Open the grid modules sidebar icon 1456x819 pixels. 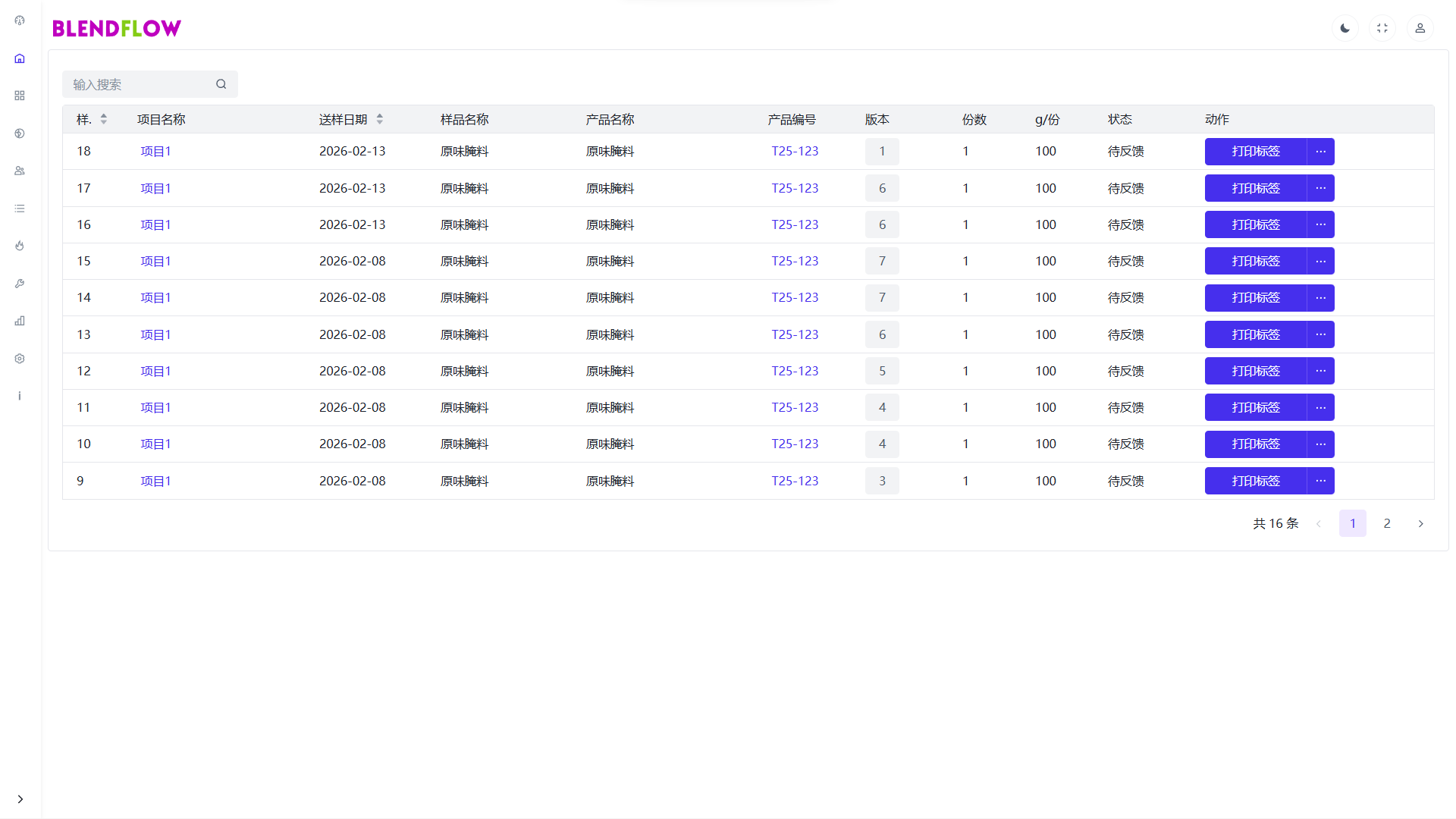[x=20, y=96]
